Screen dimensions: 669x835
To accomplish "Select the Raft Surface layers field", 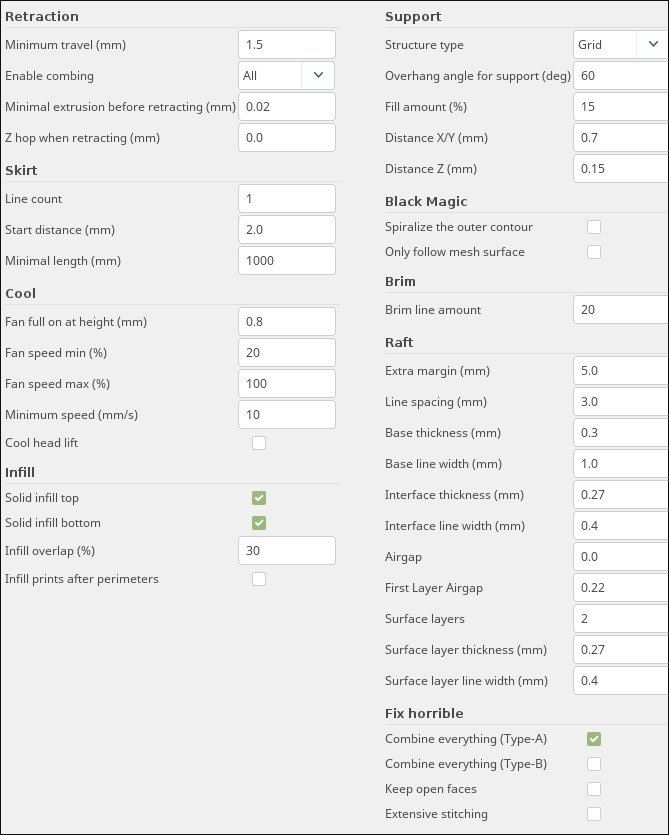I will pos(621,619).
